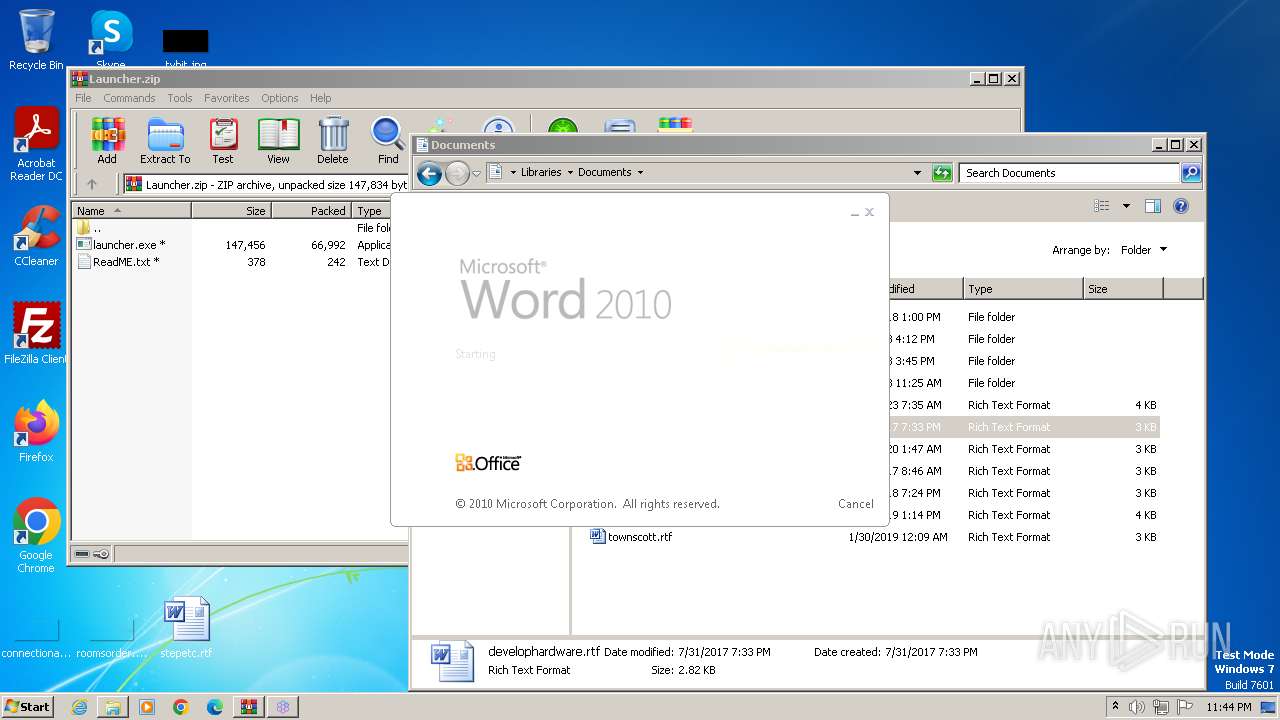Select stepetc.rtf file on desktop

(x=186, y=627)
